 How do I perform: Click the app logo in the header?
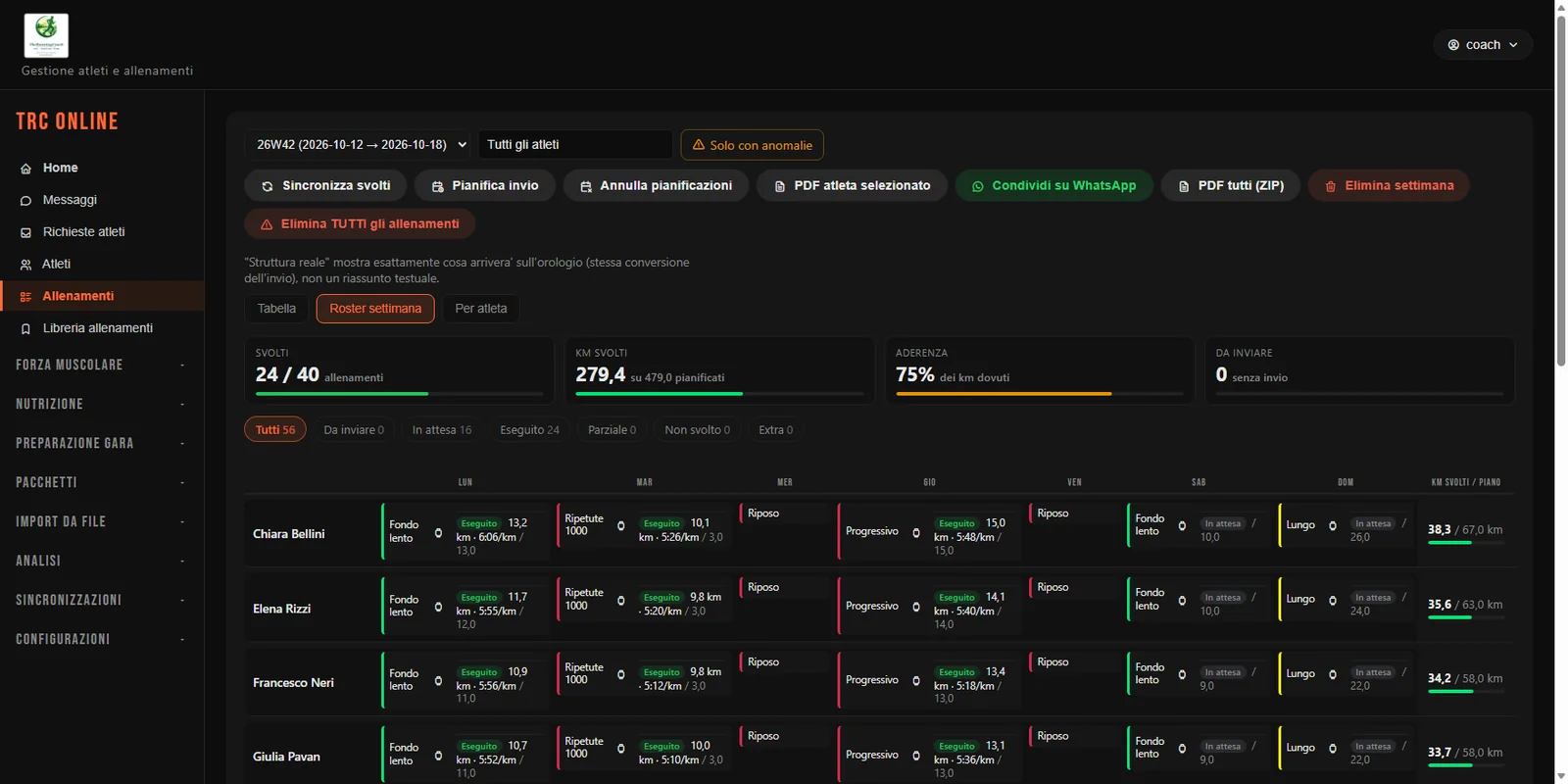[46, 36]
